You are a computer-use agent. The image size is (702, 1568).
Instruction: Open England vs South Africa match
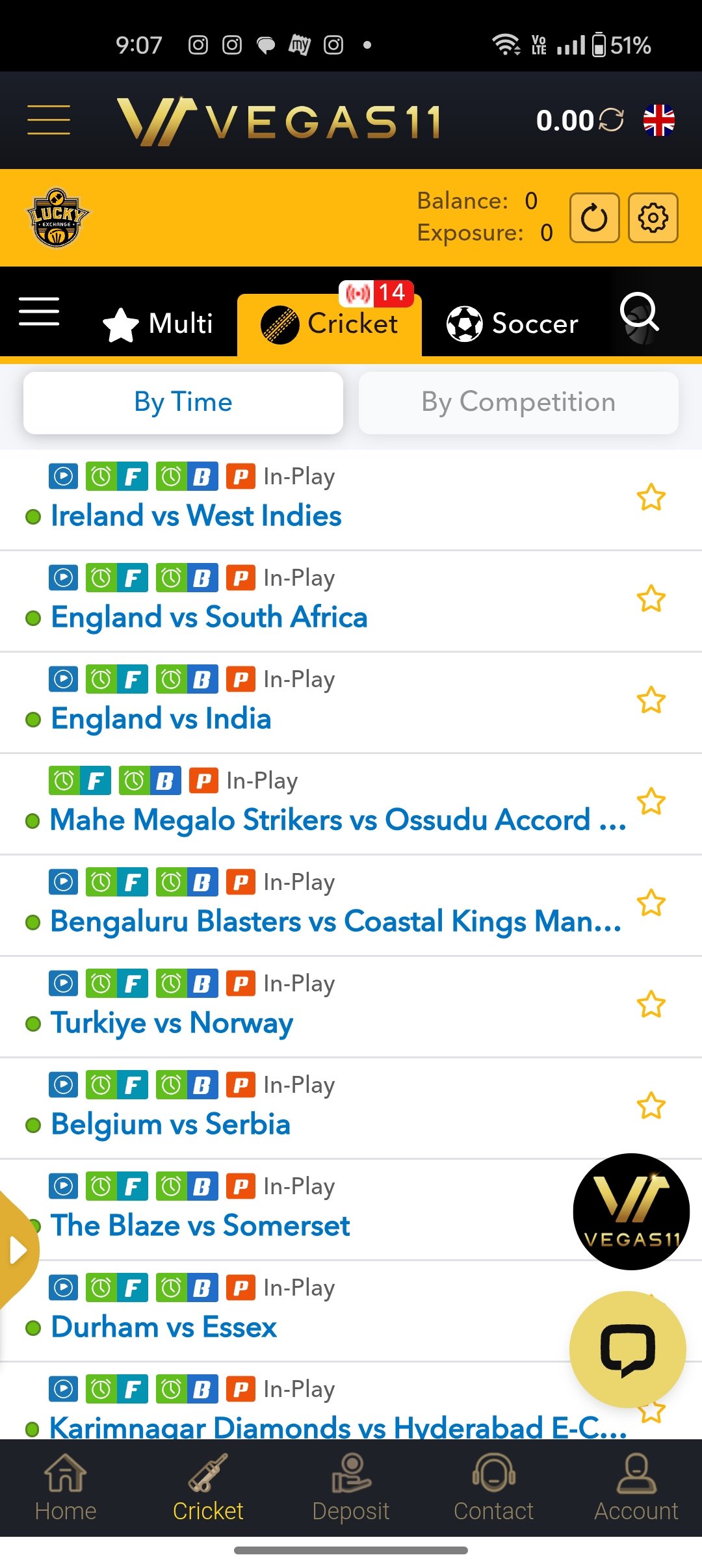click(209, 617)
